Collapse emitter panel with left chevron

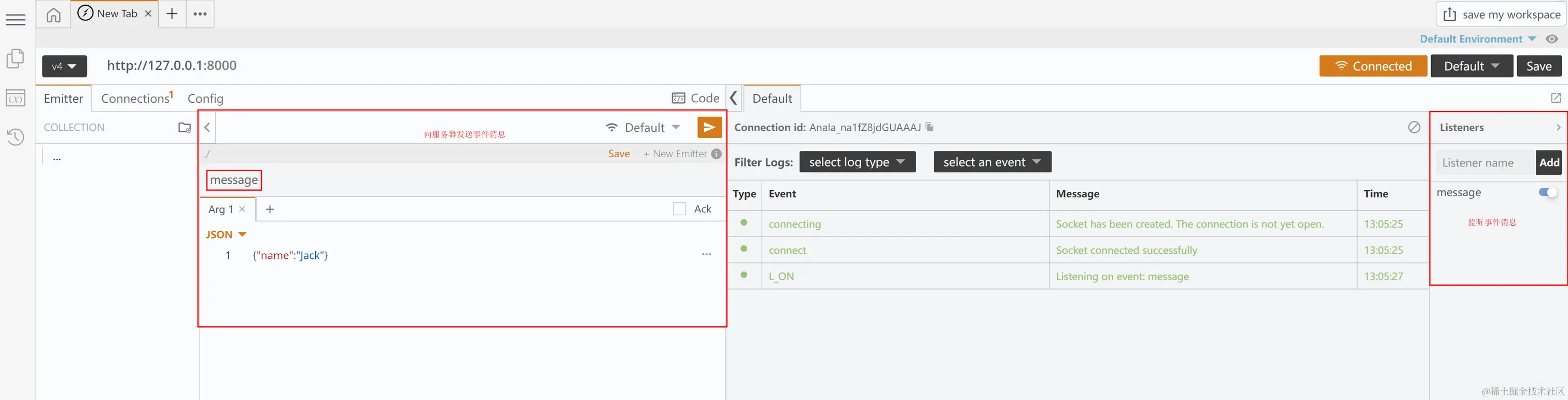pos(734,98)
